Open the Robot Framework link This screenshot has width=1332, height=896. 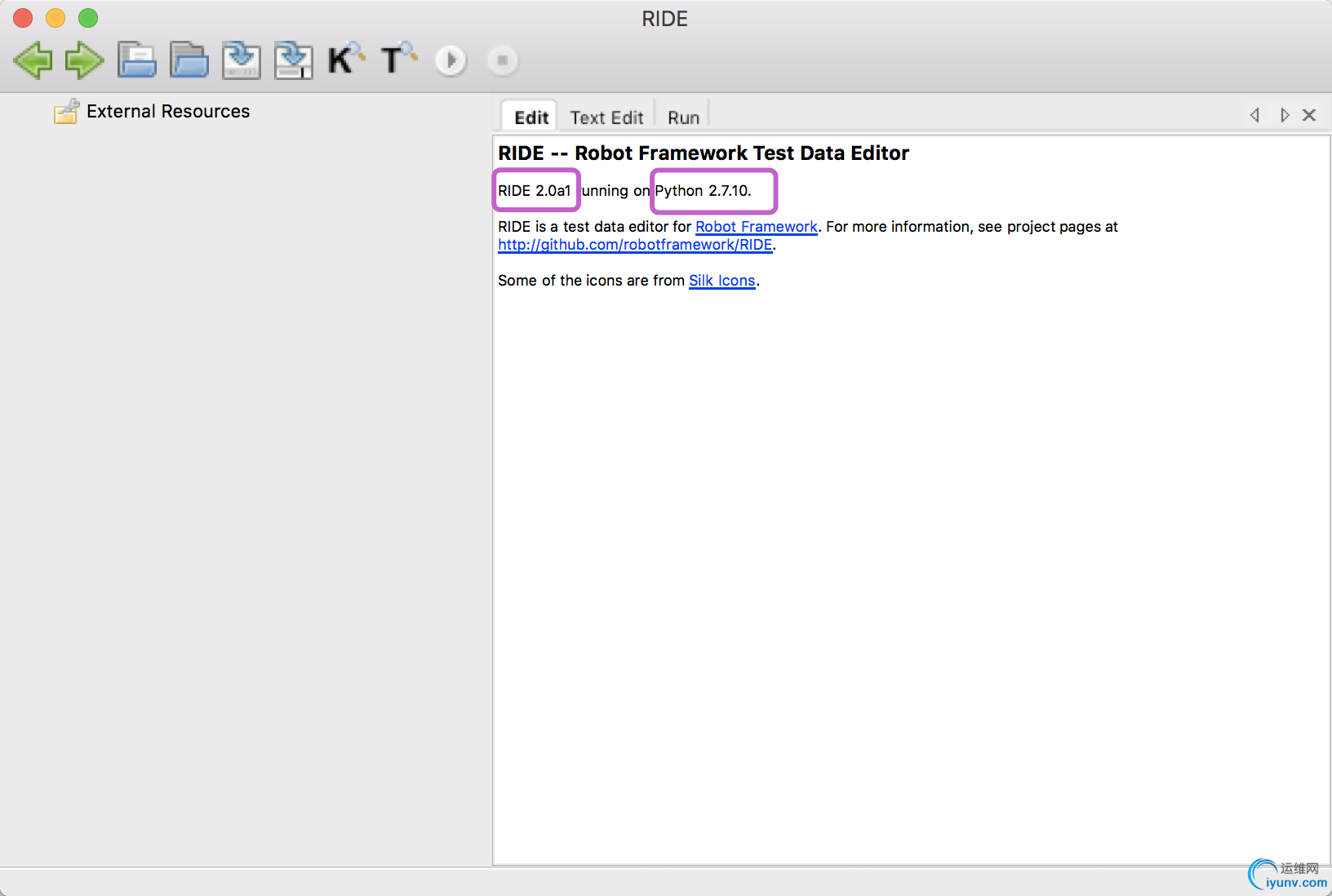pyautogui.click(x=756, y=227)
